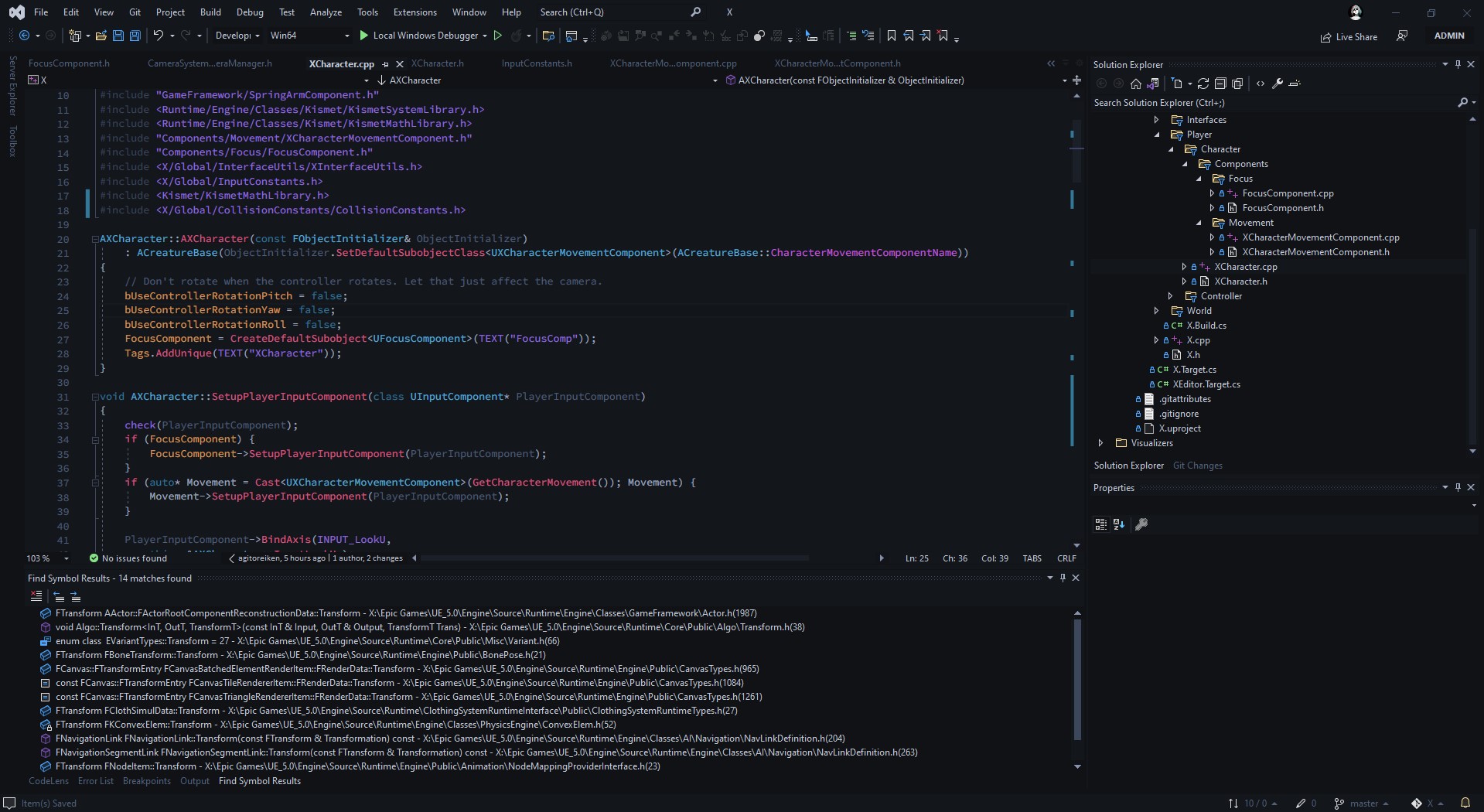
Task: Click the No issues found indicator
Action: (128, 558)
